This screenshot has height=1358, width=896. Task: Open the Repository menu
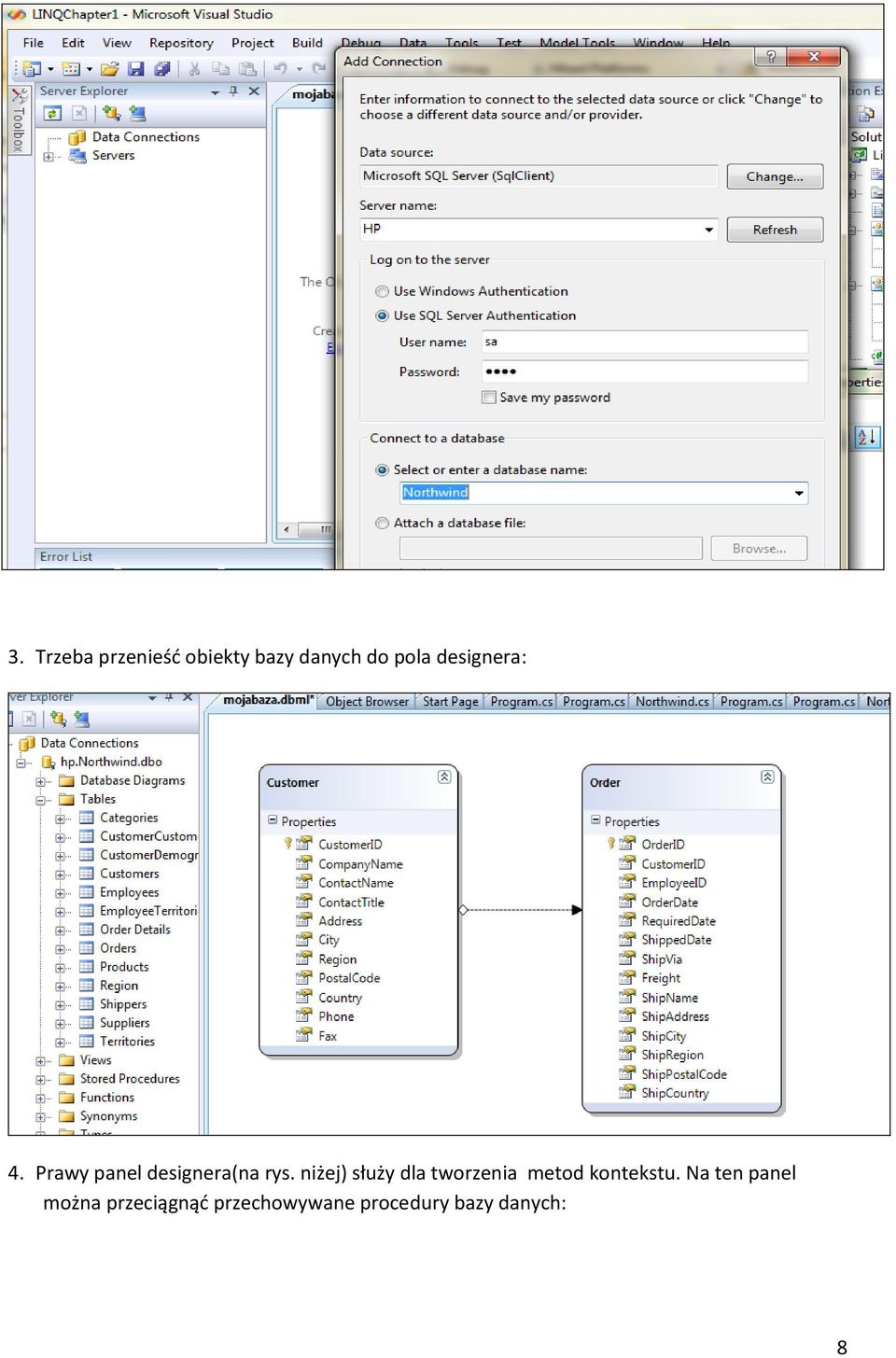pyautogui.click(x=181, y=43)
